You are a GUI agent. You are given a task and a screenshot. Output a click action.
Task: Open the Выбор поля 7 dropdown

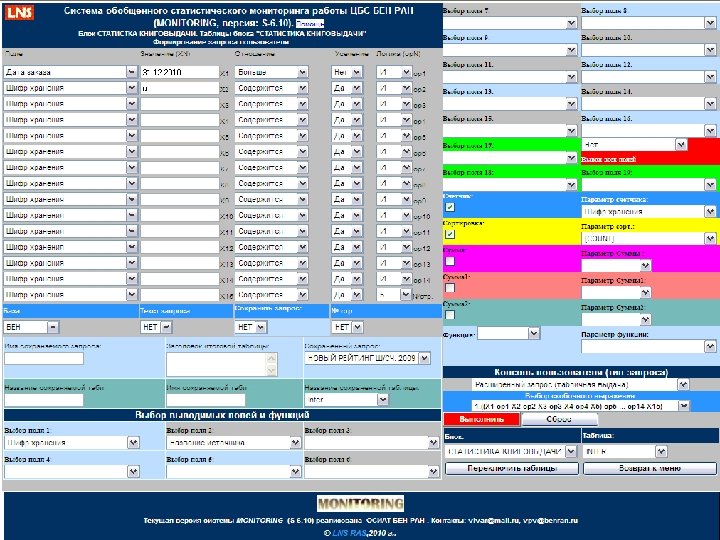point(510,23)
